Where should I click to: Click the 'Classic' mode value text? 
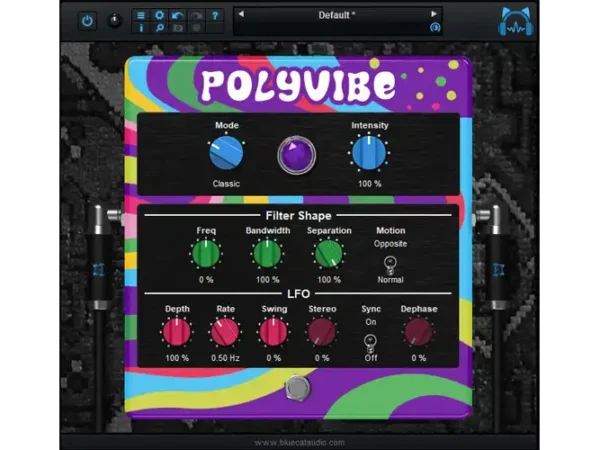(226, 184)
